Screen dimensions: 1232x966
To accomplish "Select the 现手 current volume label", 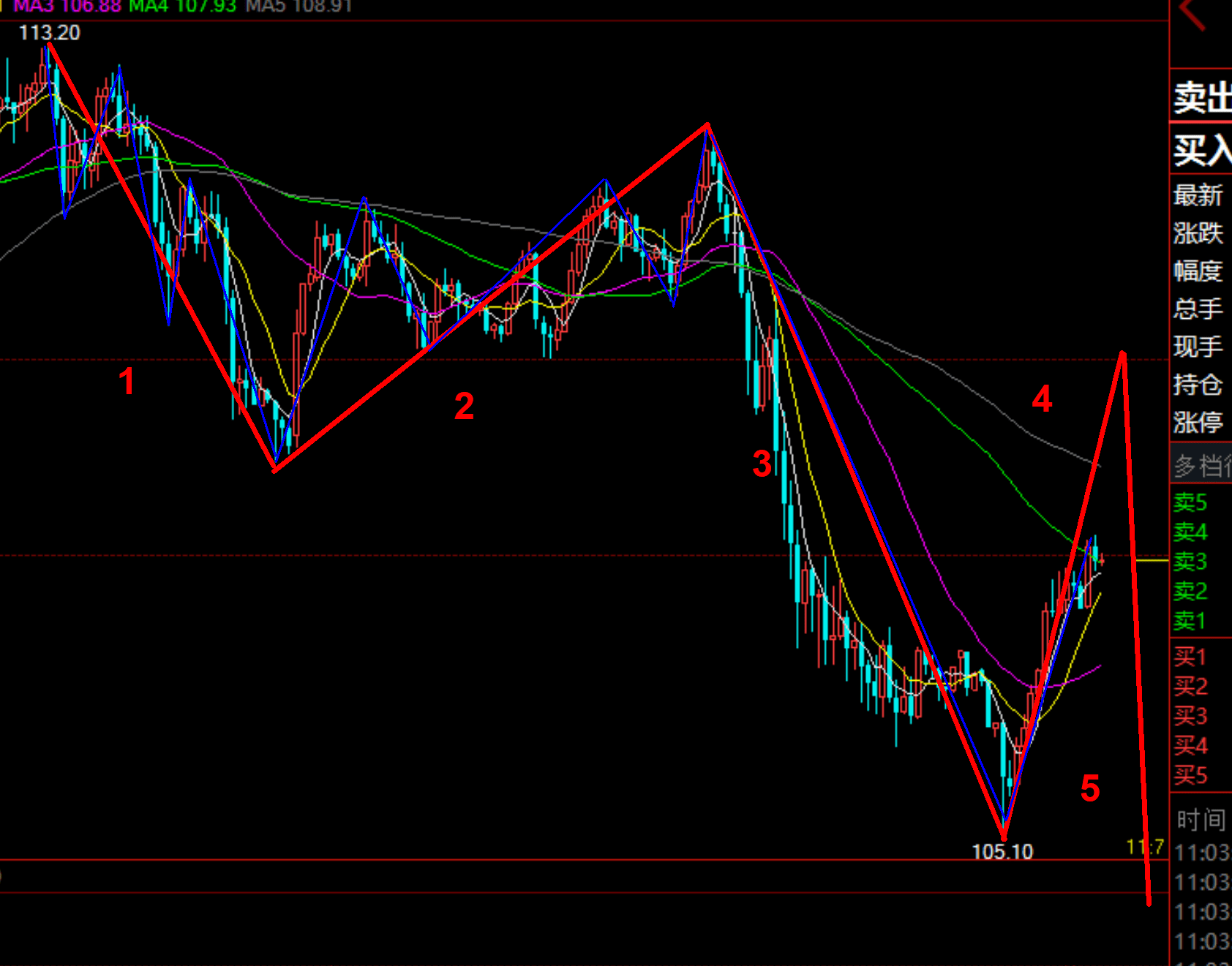I will click(1198, 347).
